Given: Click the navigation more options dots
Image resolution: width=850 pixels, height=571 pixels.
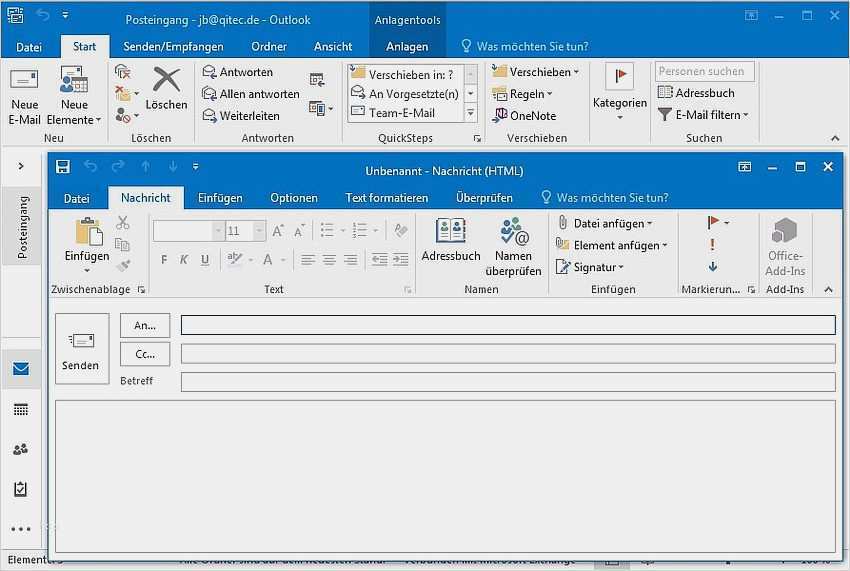Looking at the screenshot, I should pyautogui.click(x=21, y=529).
